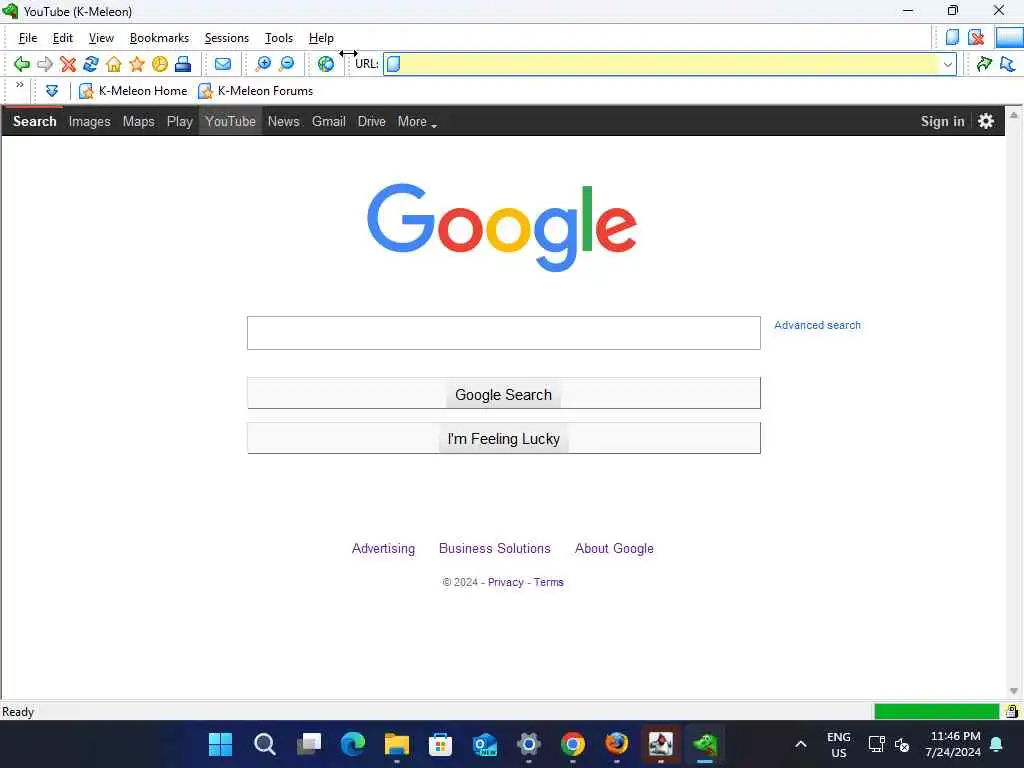Open the blue down-arrow bookmarks toolbar icon
The width and height of the screenshot is (1024, 768).
[x=52, y=91]
